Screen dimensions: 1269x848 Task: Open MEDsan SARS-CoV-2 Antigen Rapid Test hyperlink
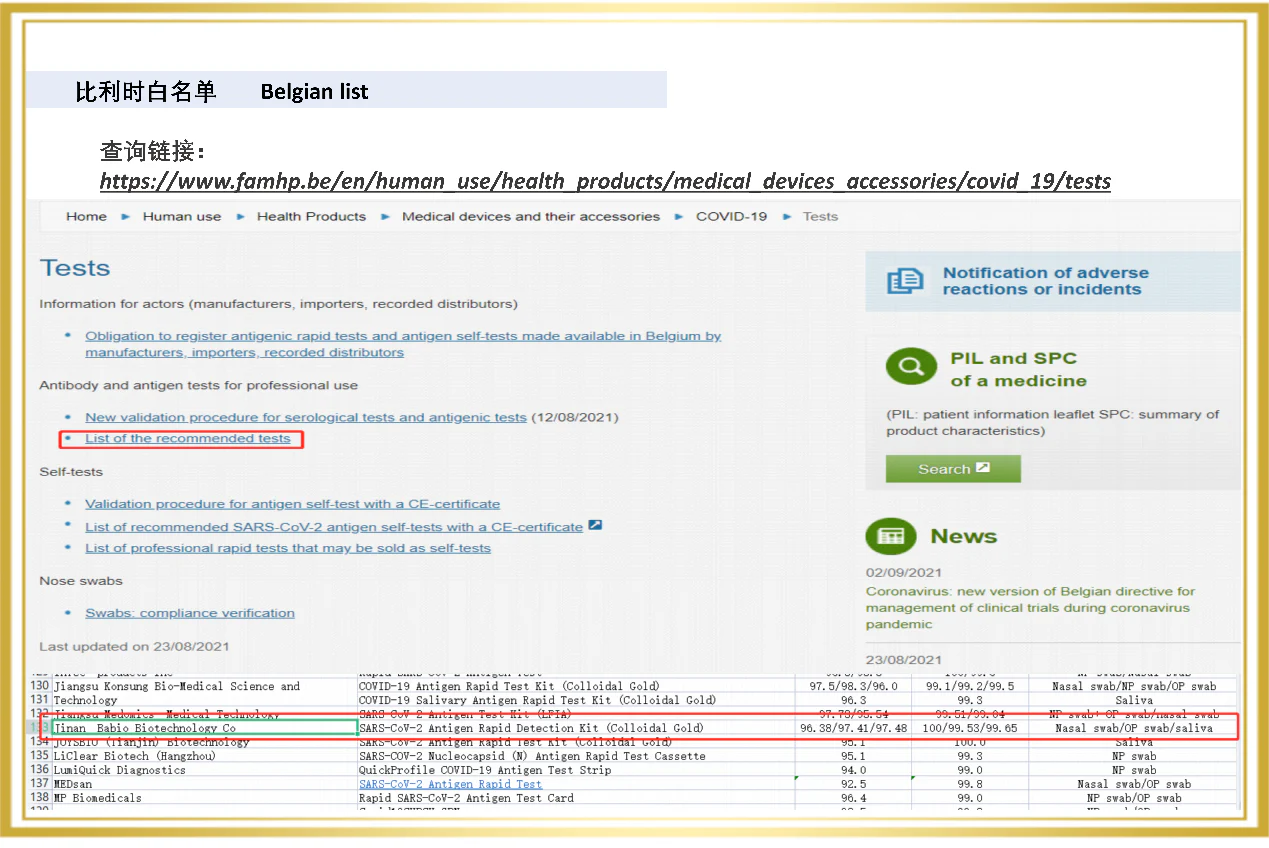[x=450, y=784]
